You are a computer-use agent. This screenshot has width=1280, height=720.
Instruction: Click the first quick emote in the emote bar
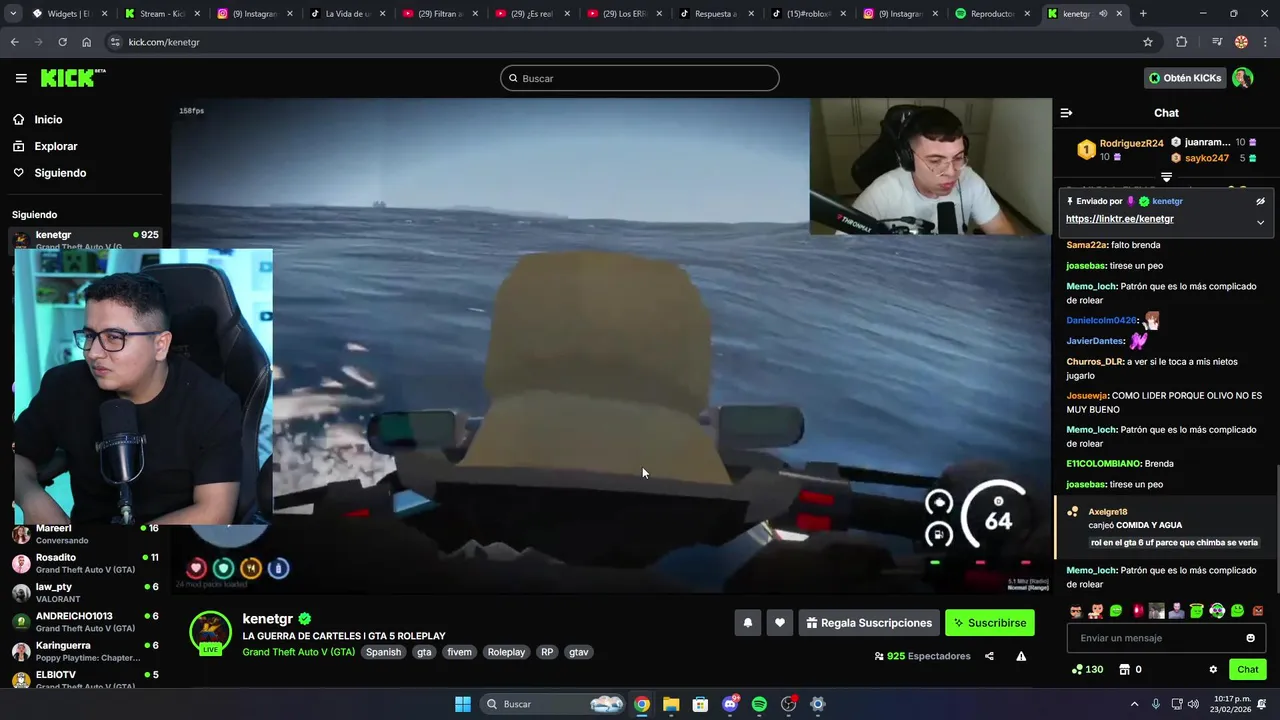click(1075, 611)
